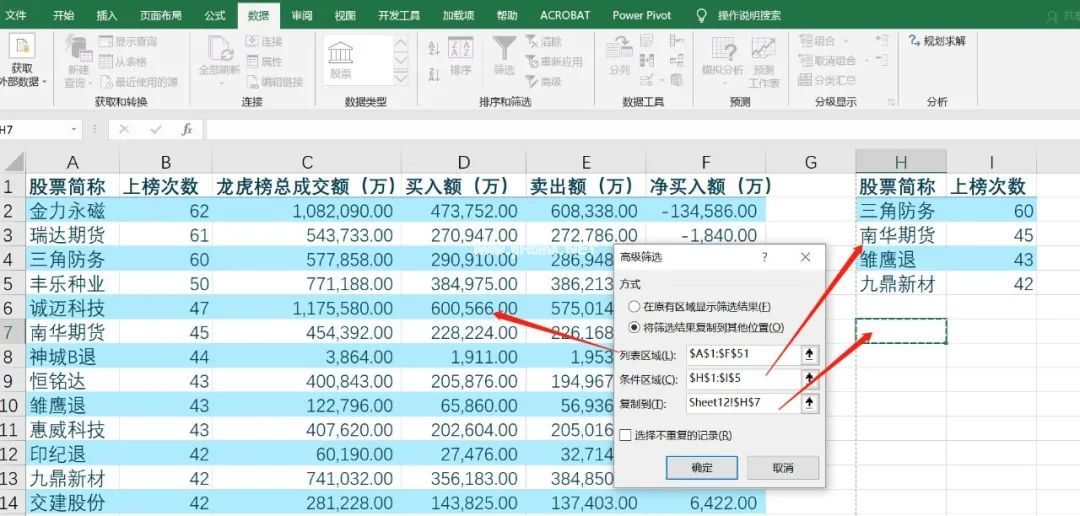Viewport: 1080px width, 516px height.
Task: Click the Text to Columns (分列) icon
Action: pyautogui.click(x=619, y=55)
